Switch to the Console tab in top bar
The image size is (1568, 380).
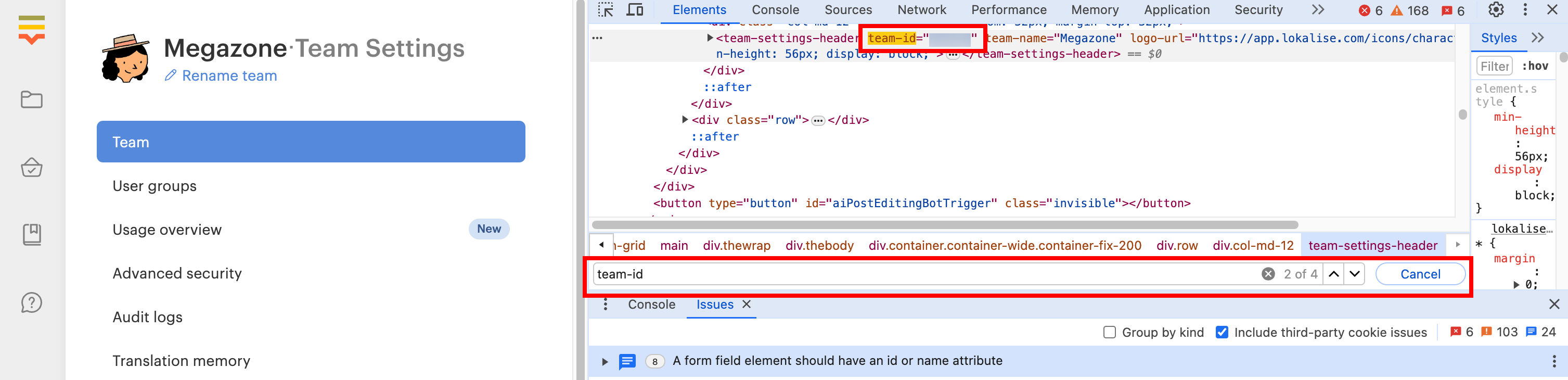tap(775, 10)
